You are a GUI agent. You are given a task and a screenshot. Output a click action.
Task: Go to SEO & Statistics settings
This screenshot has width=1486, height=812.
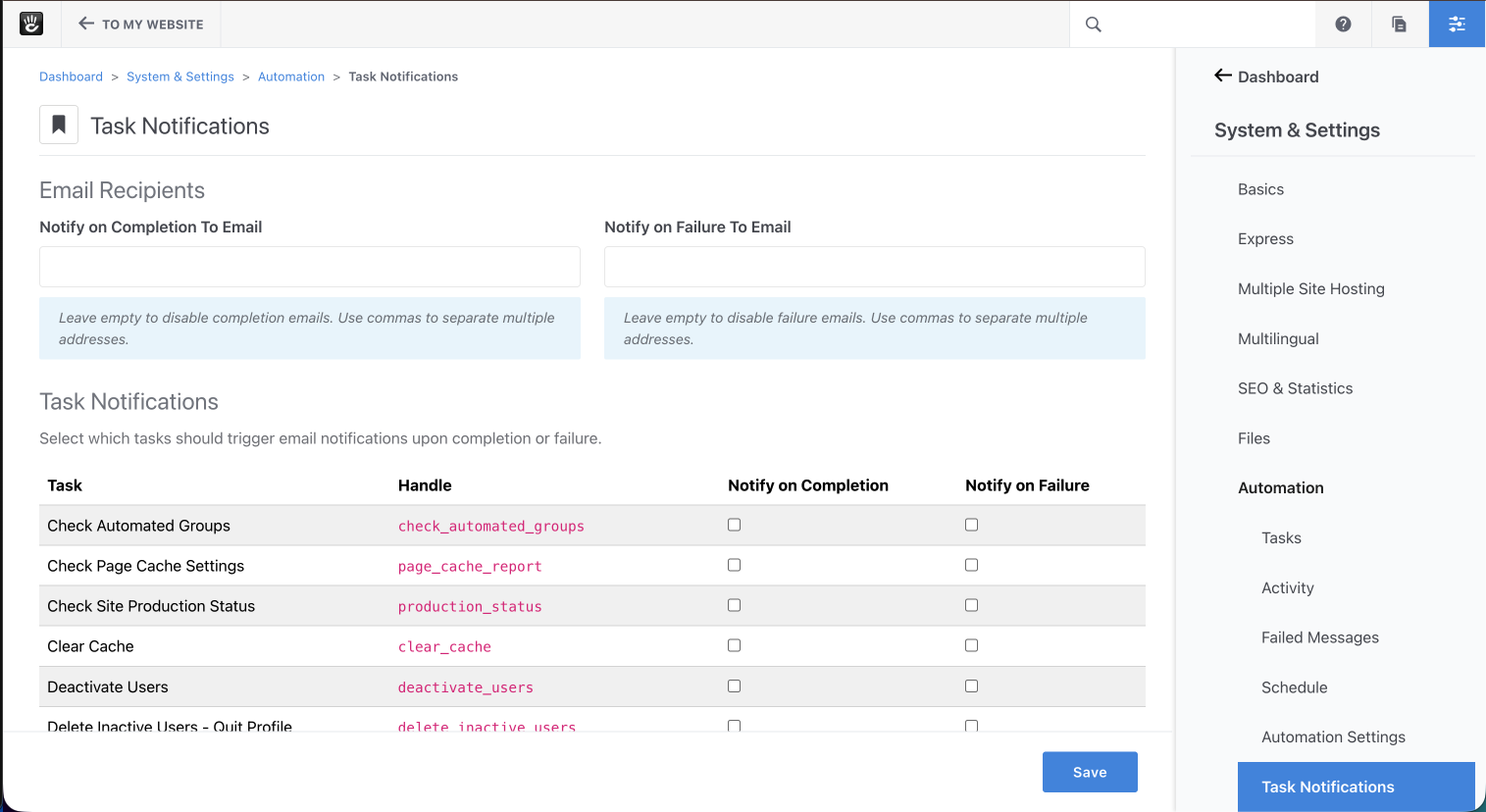[1295, 388]
